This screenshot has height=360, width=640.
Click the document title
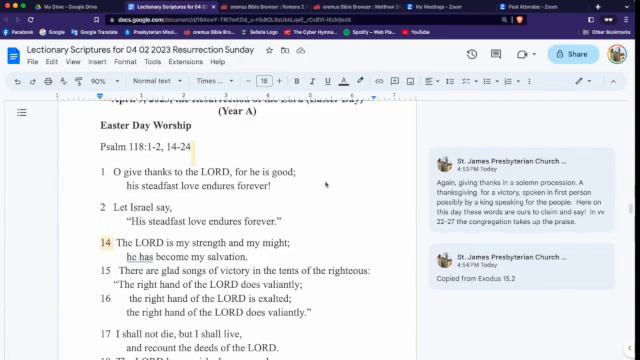click(x=140, y=50)
